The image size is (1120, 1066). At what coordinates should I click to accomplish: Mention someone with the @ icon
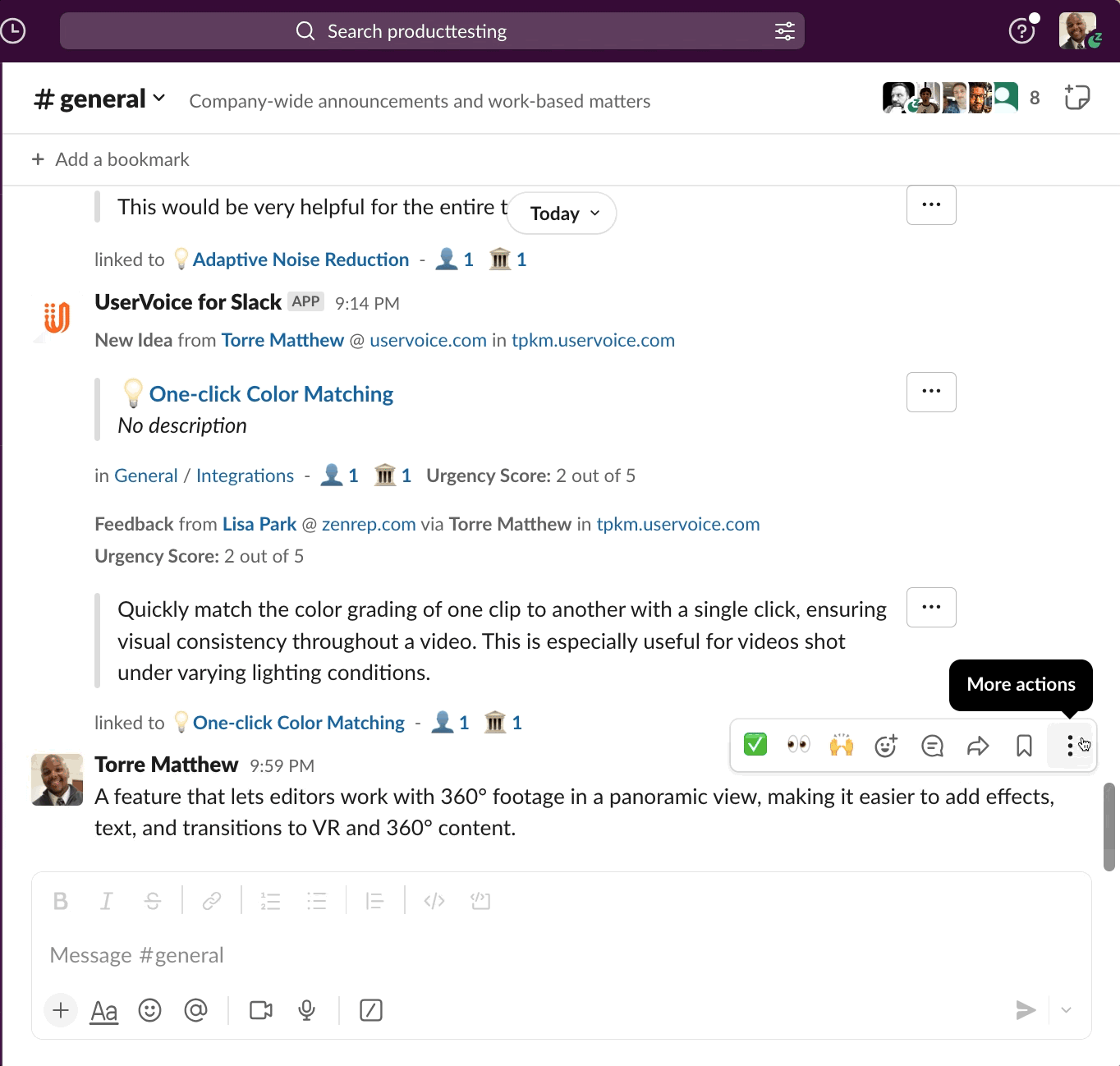point(195,1010)
